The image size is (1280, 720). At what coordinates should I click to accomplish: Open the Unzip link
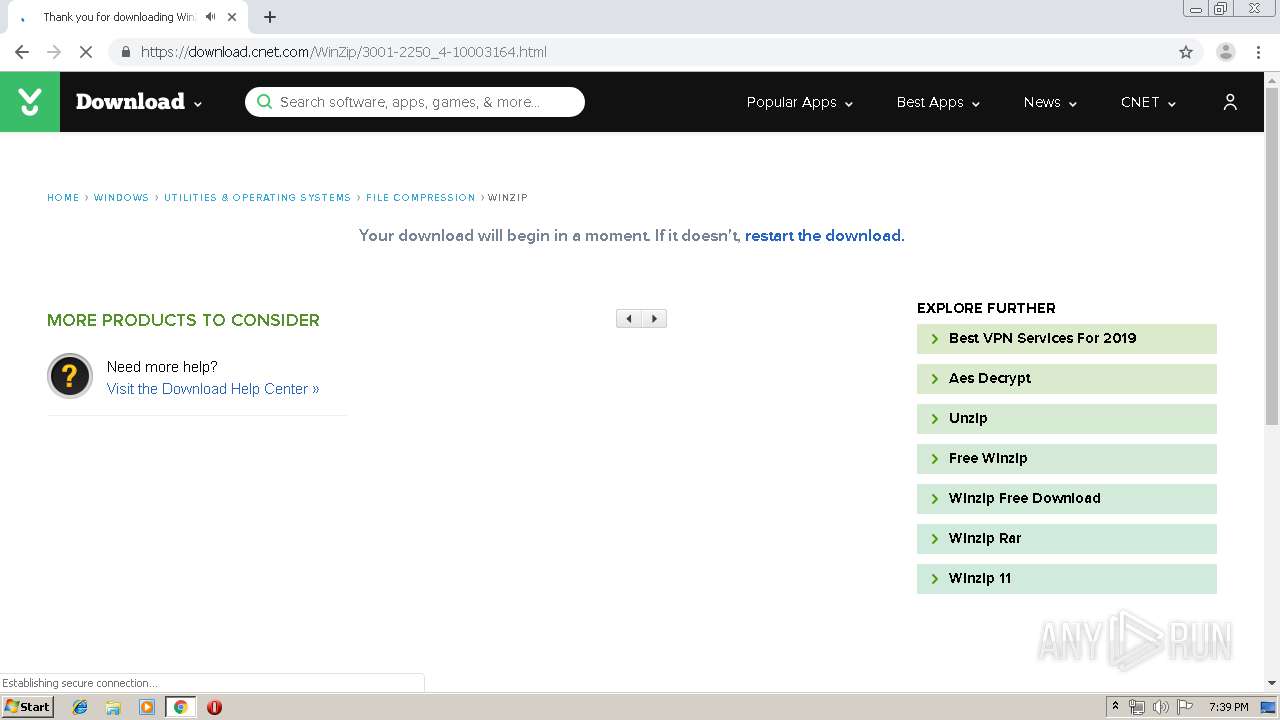tap(1066, 419)
